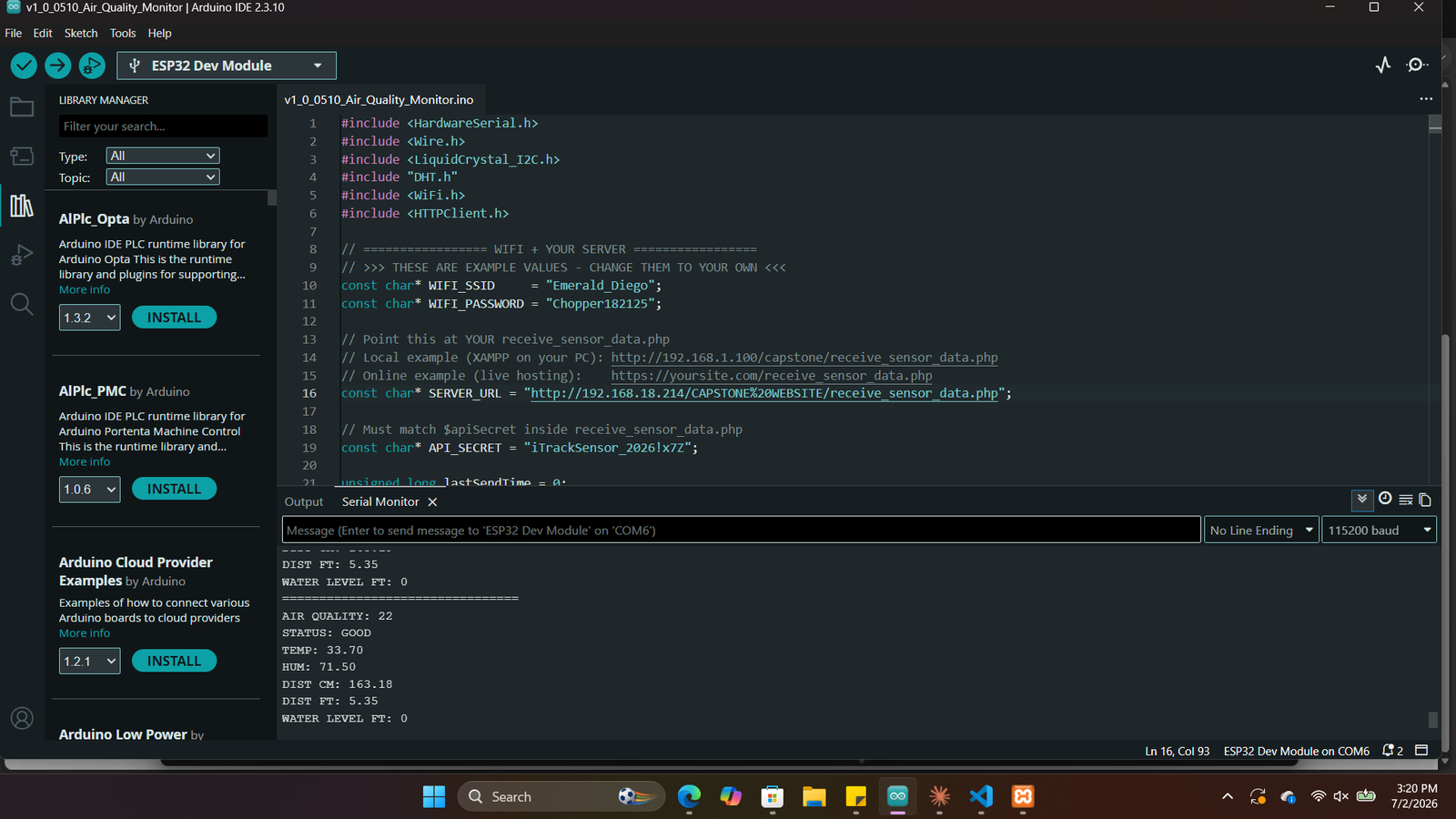1456x819 pixels.
Task: Open the Type filter dropdown
Action: pyautogui.click(x=163, y=156)
